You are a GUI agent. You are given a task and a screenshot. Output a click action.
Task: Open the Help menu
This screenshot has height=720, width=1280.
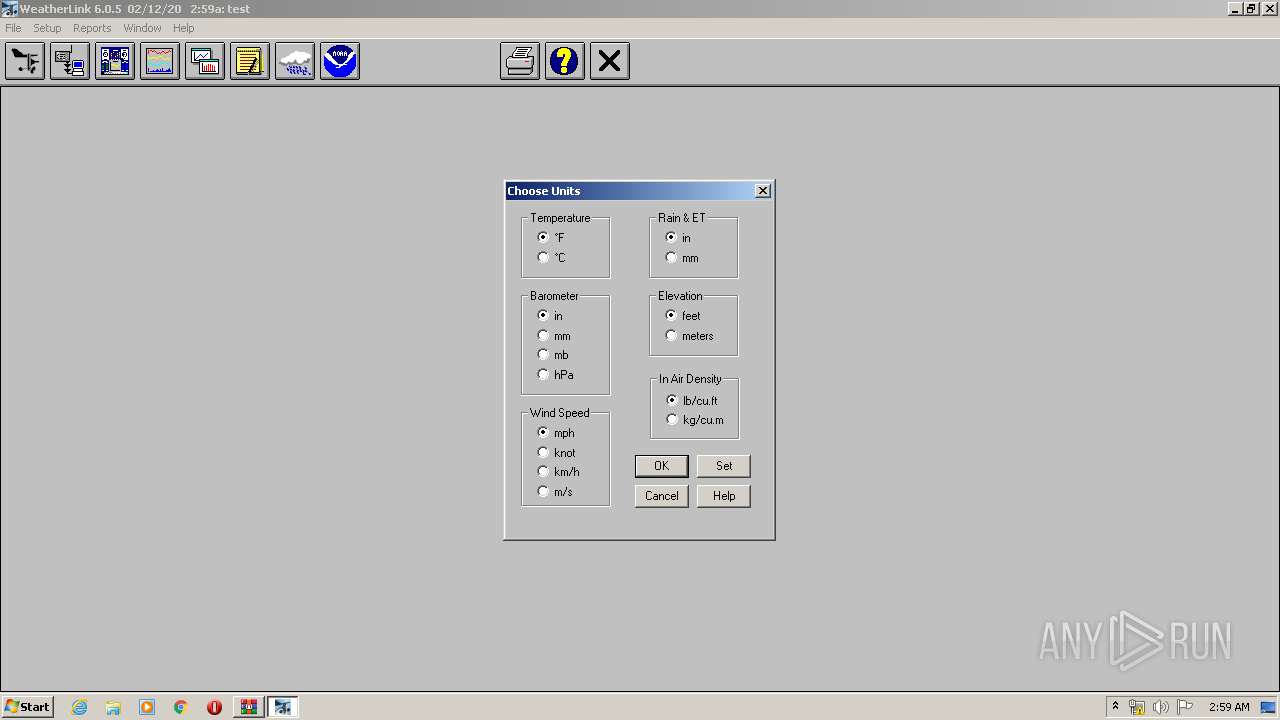click(184, 28)
